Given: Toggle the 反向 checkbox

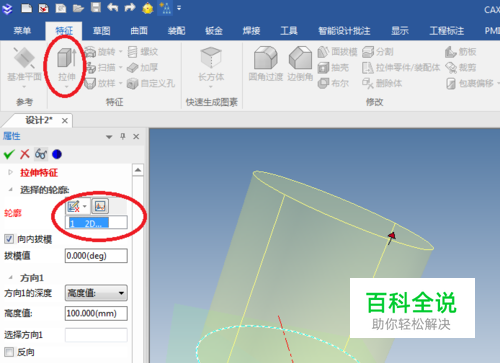Looking at the screenshot, I should (x=9, y=352).
